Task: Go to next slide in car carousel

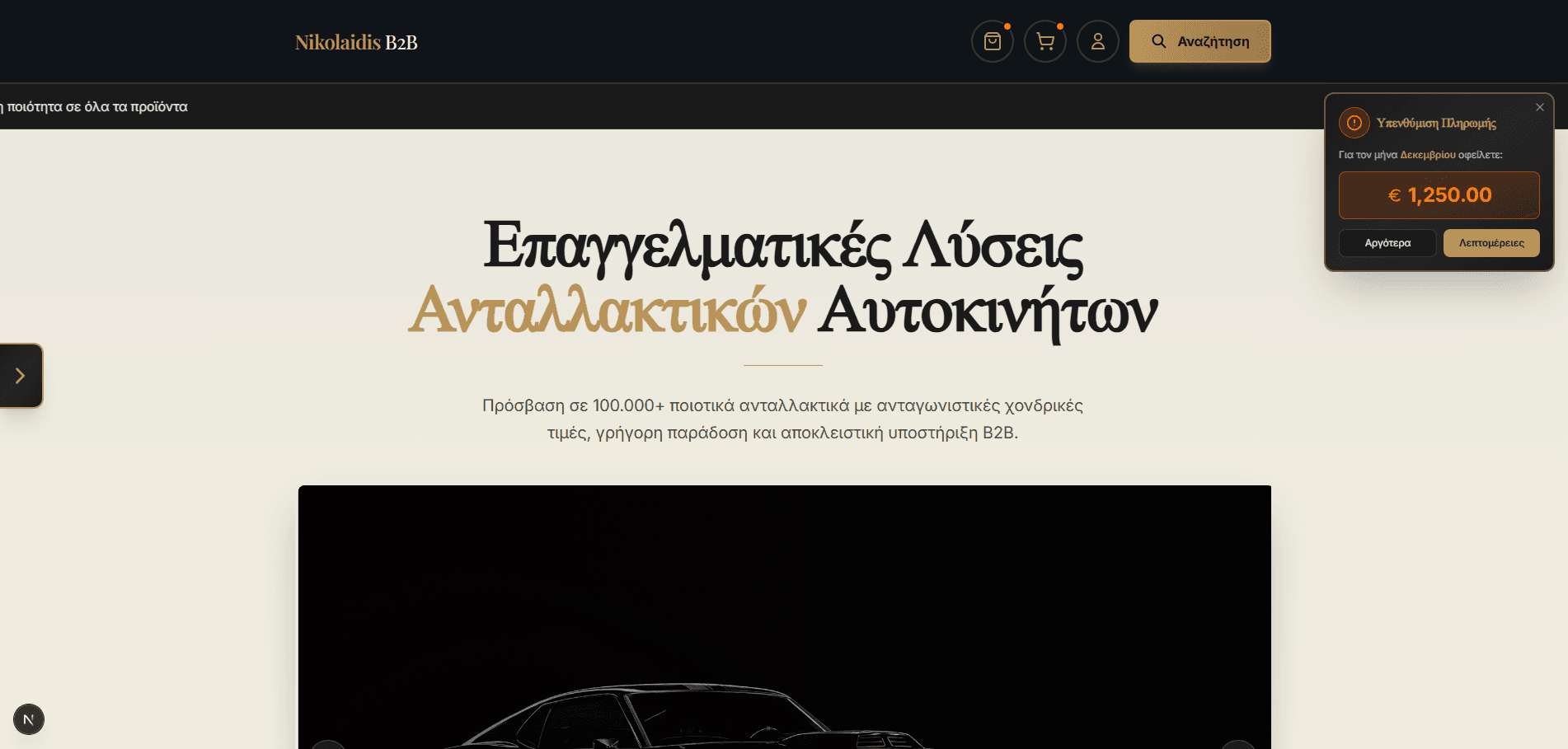Action: coord(1237,743)
